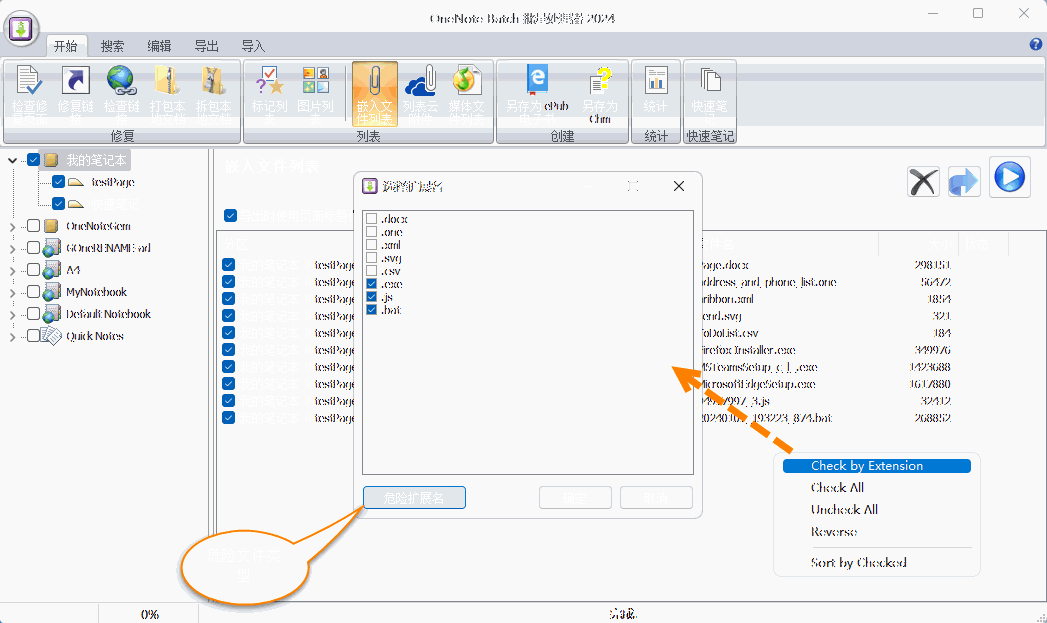Screen dimensions: 1047x623
Task: Select the Pack Local Documents (打包本地文档) icon
Action: (167, 94)
